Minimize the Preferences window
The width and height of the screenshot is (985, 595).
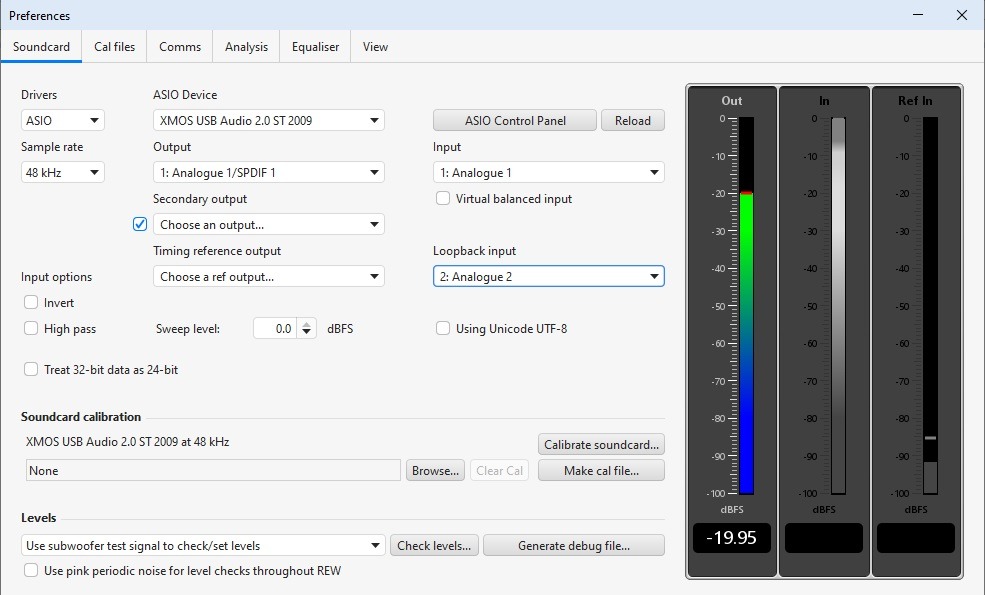coord(918,15)
